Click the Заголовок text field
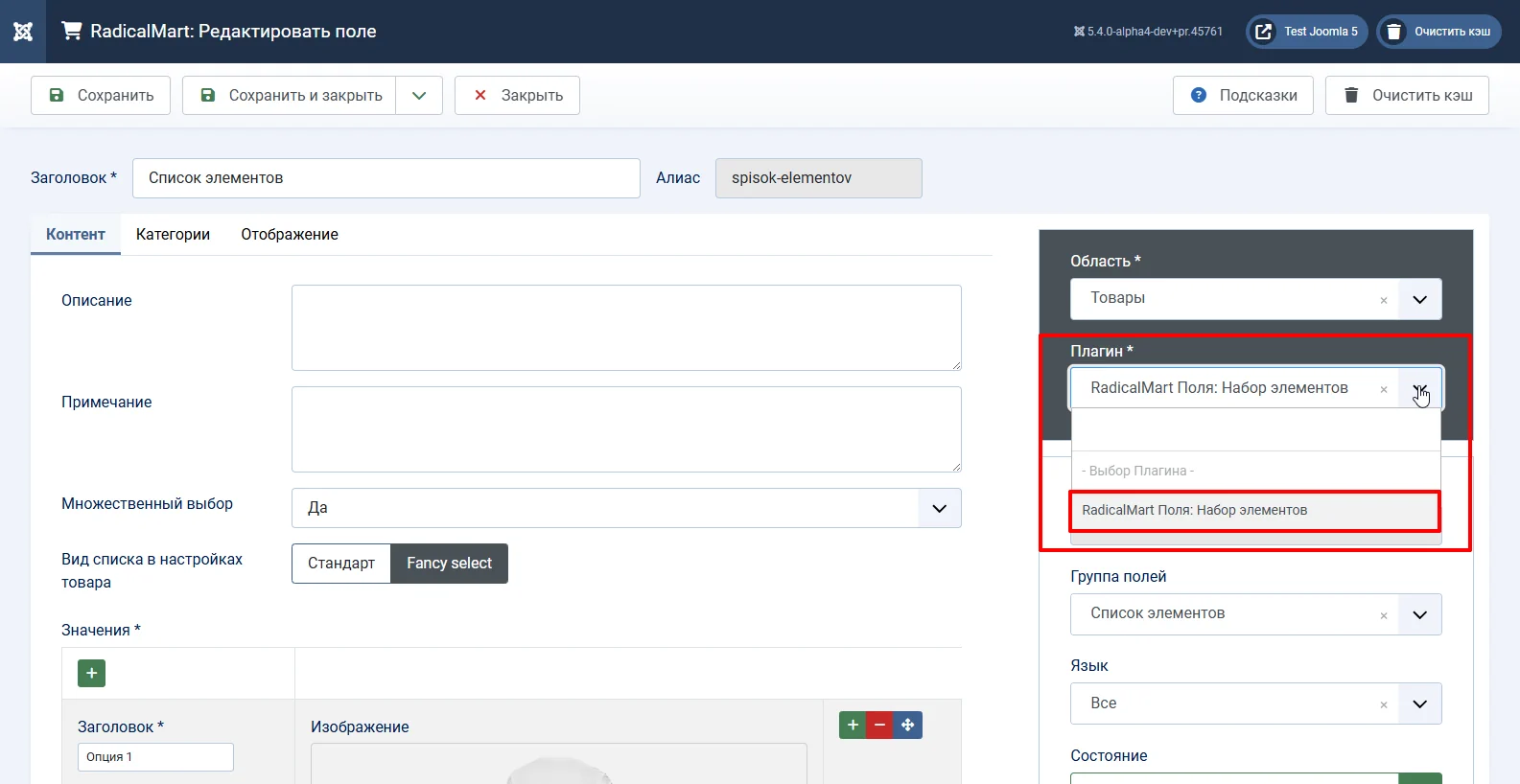The image size is (1520, 784). [x=386, y=178]
